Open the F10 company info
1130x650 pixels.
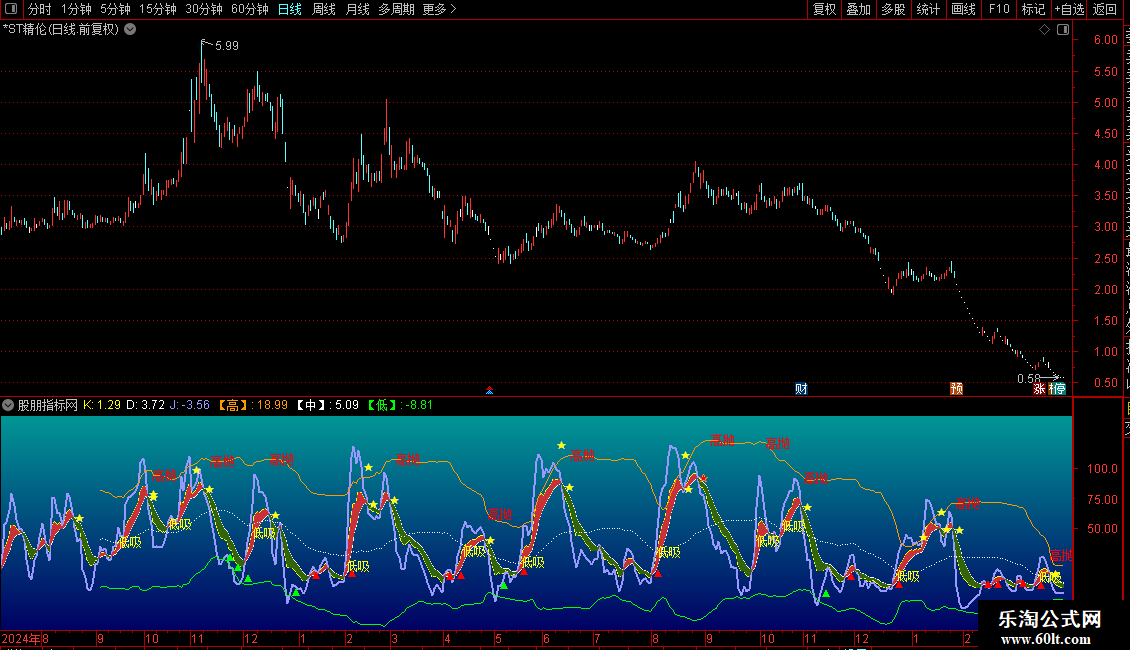(999, 9)
